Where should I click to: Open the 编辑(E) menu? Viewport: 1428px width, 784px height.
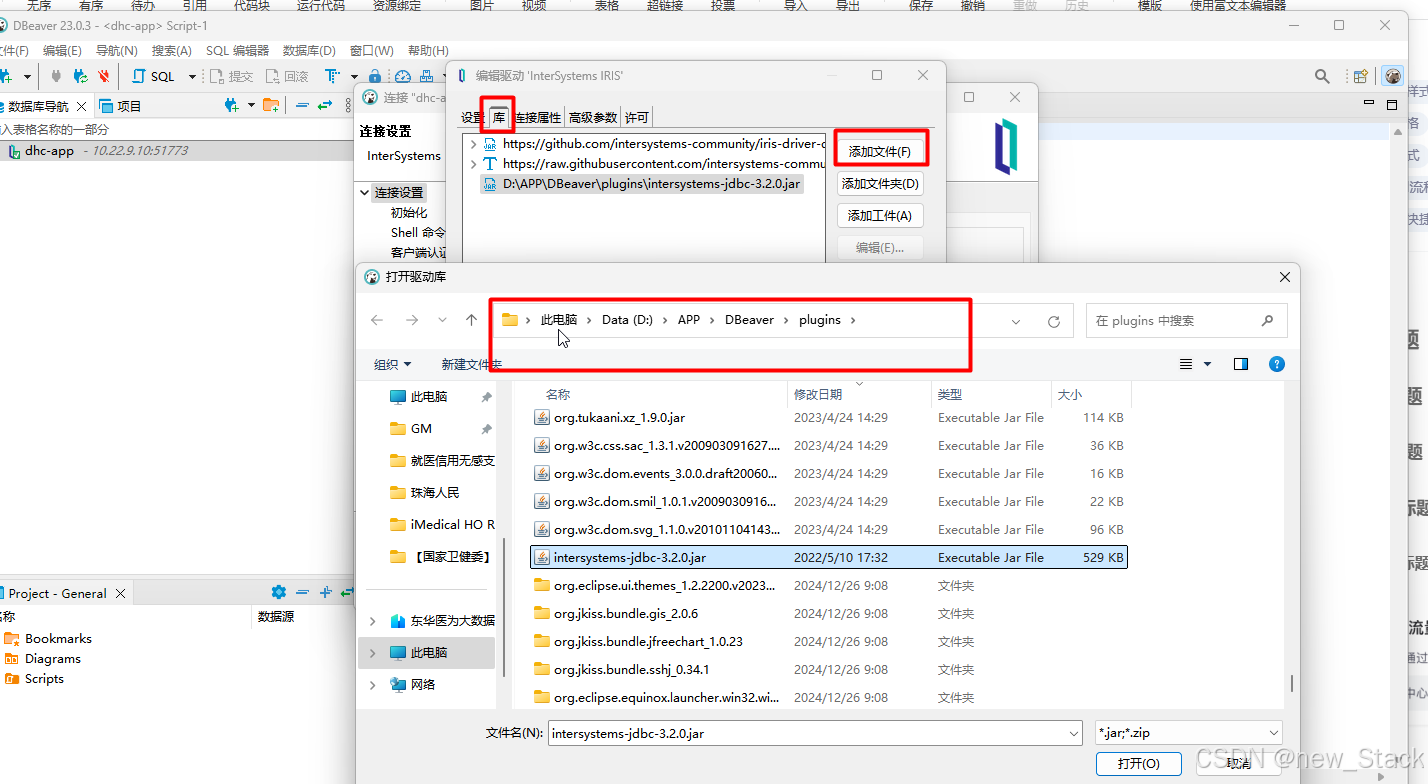pos(62,50)
